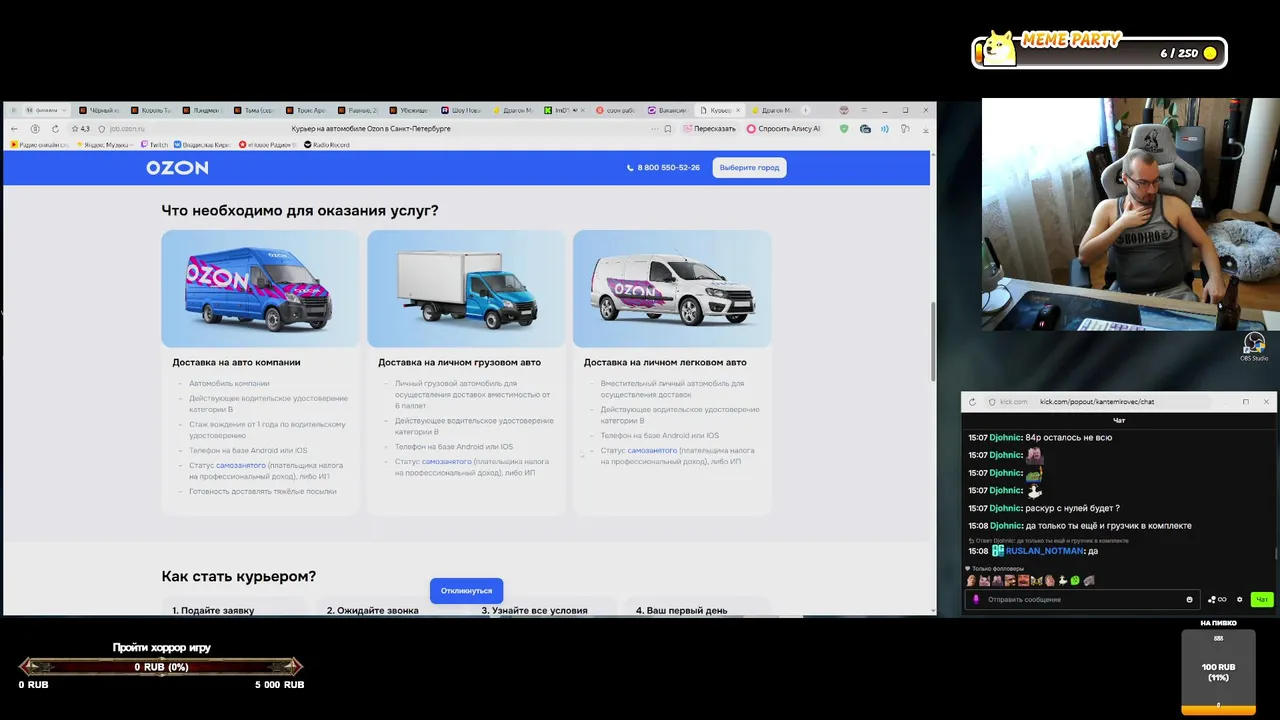This screenshot has height=720, width=1280.
Task: Reload the kick.com chat popout
Action: click(x=972, y=402)
